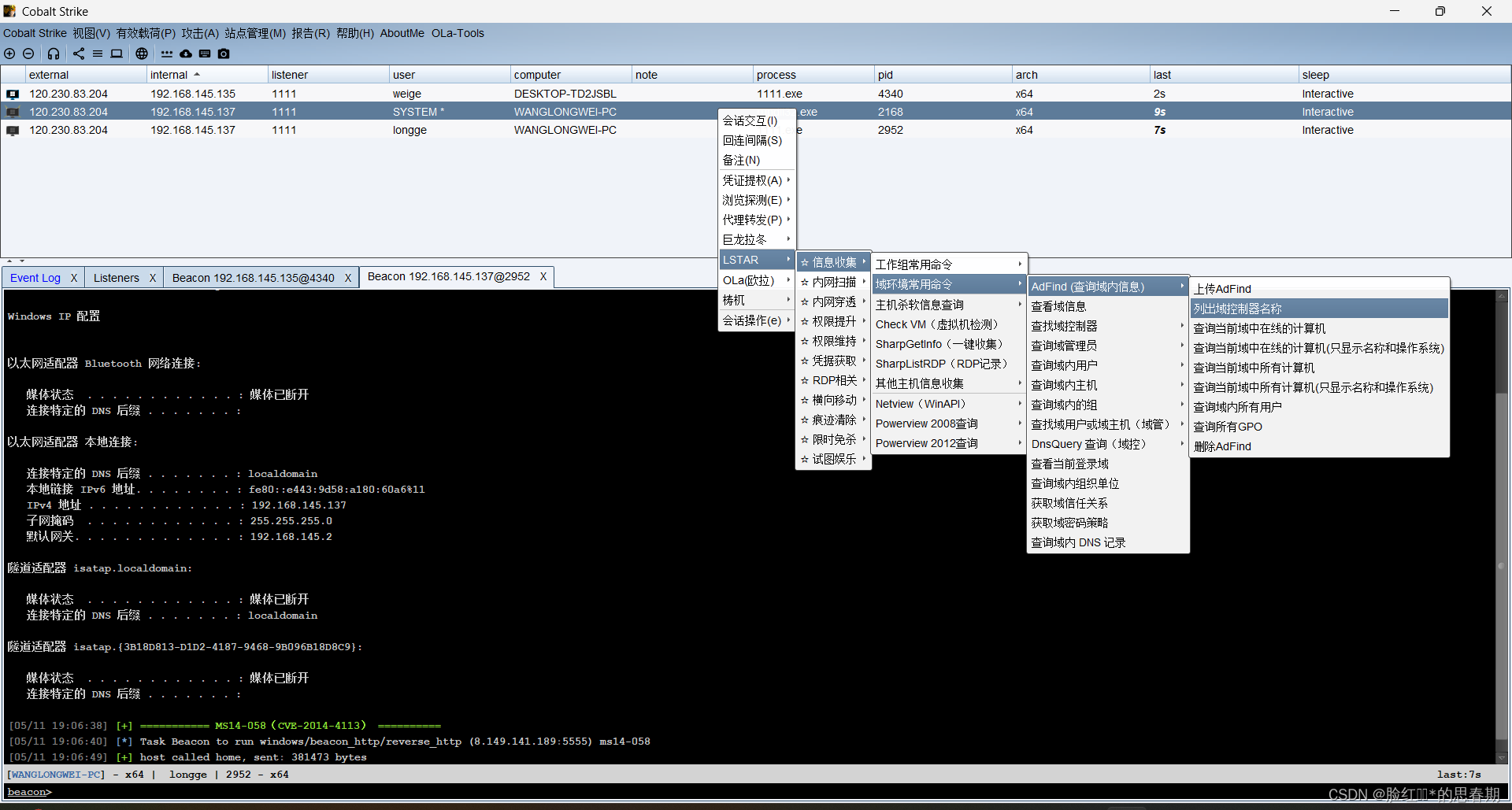
Task: Open downloads via the cloud download icon
Action: [x=186, y=54]
